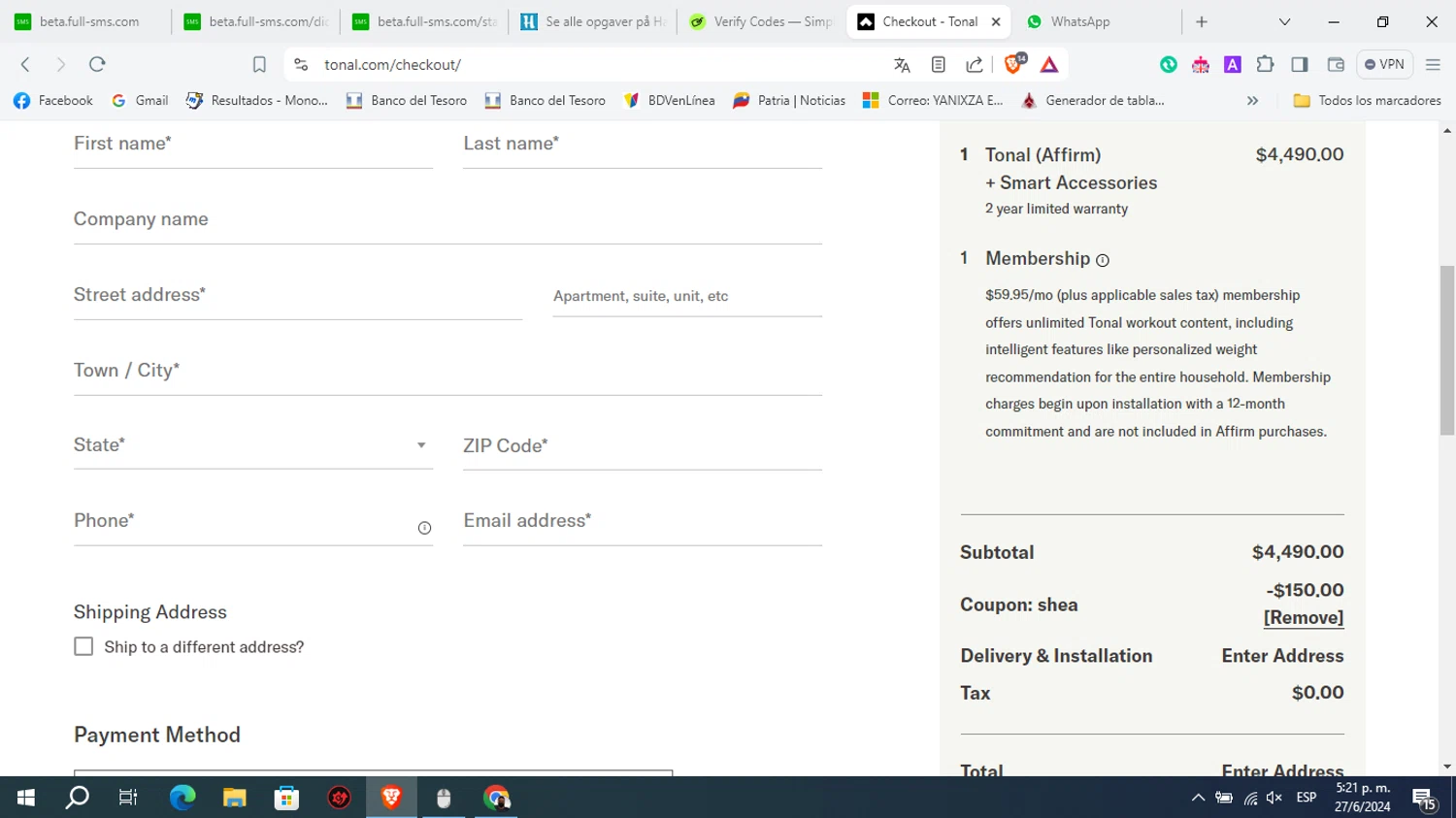The width and height of the screenshot is (1456, 818).
Task: Click the page vertical scrollbar thumb
Action: coord(1447,349)
